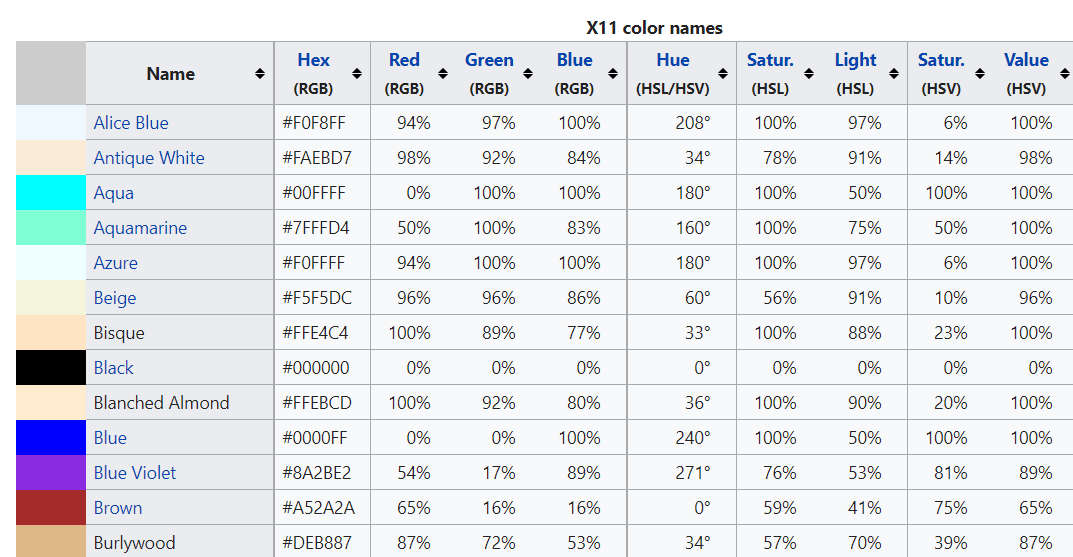The width and height of the screenshot is (1073, 557).
Task: Sort by Blue column sort arrows
Action: coord(612,74)
